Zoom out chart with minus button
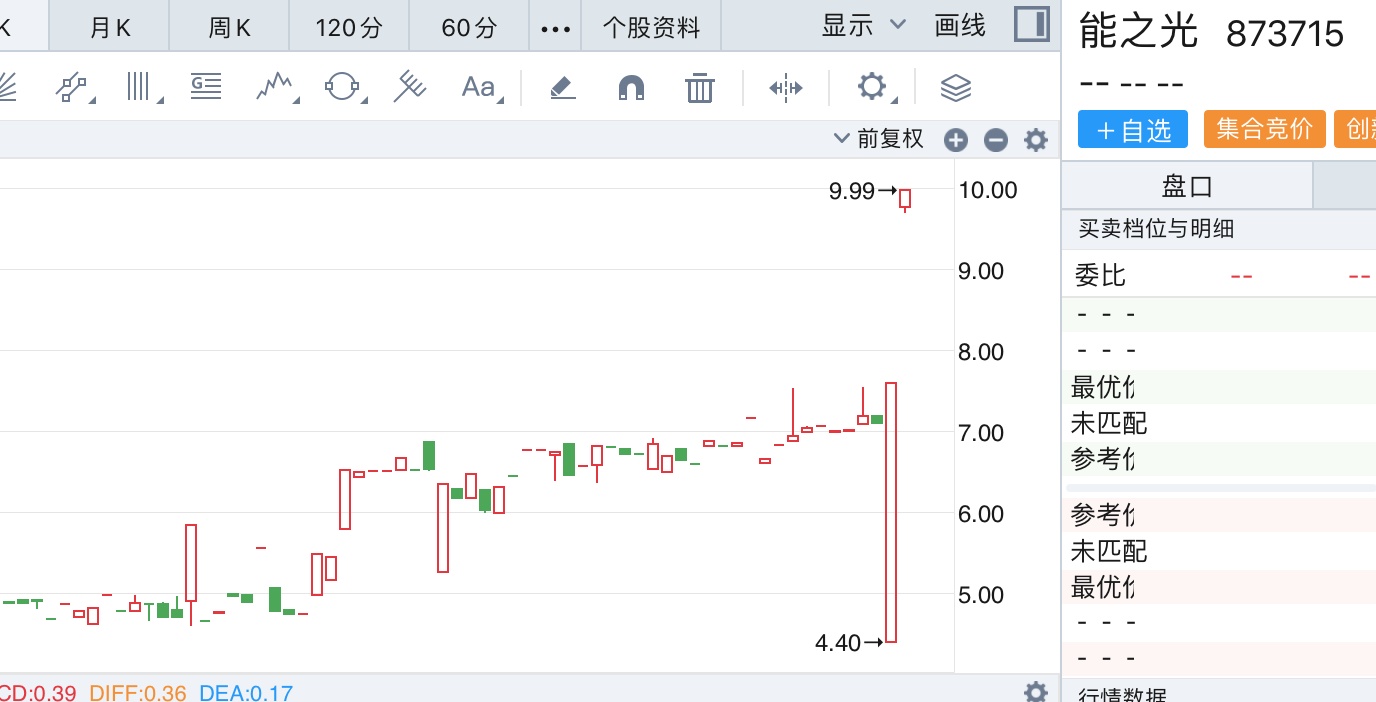1376x702 pixels. pyautogui.click(x=996, y=140)
